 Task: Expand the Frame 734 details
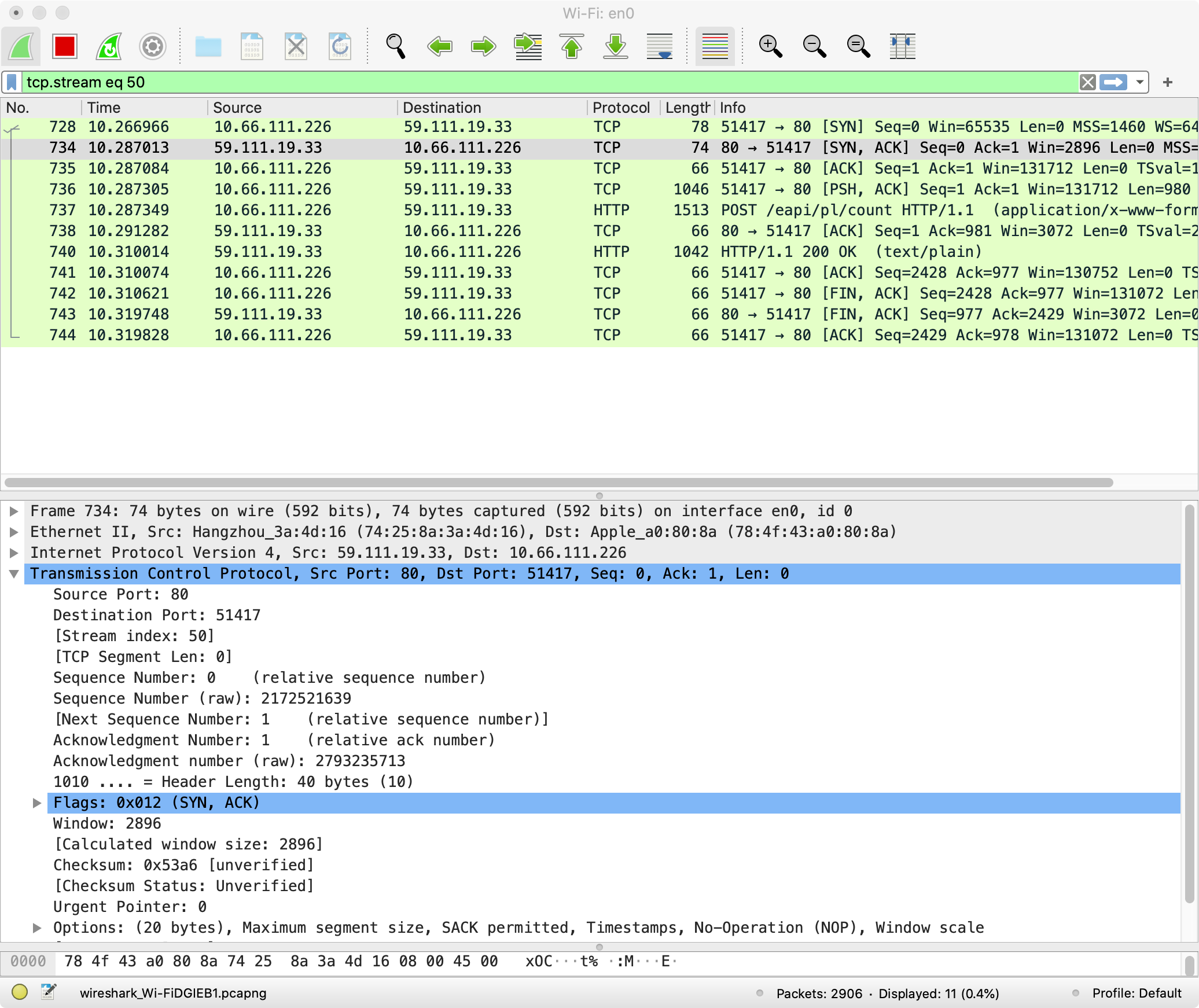[x=14, y=511]
